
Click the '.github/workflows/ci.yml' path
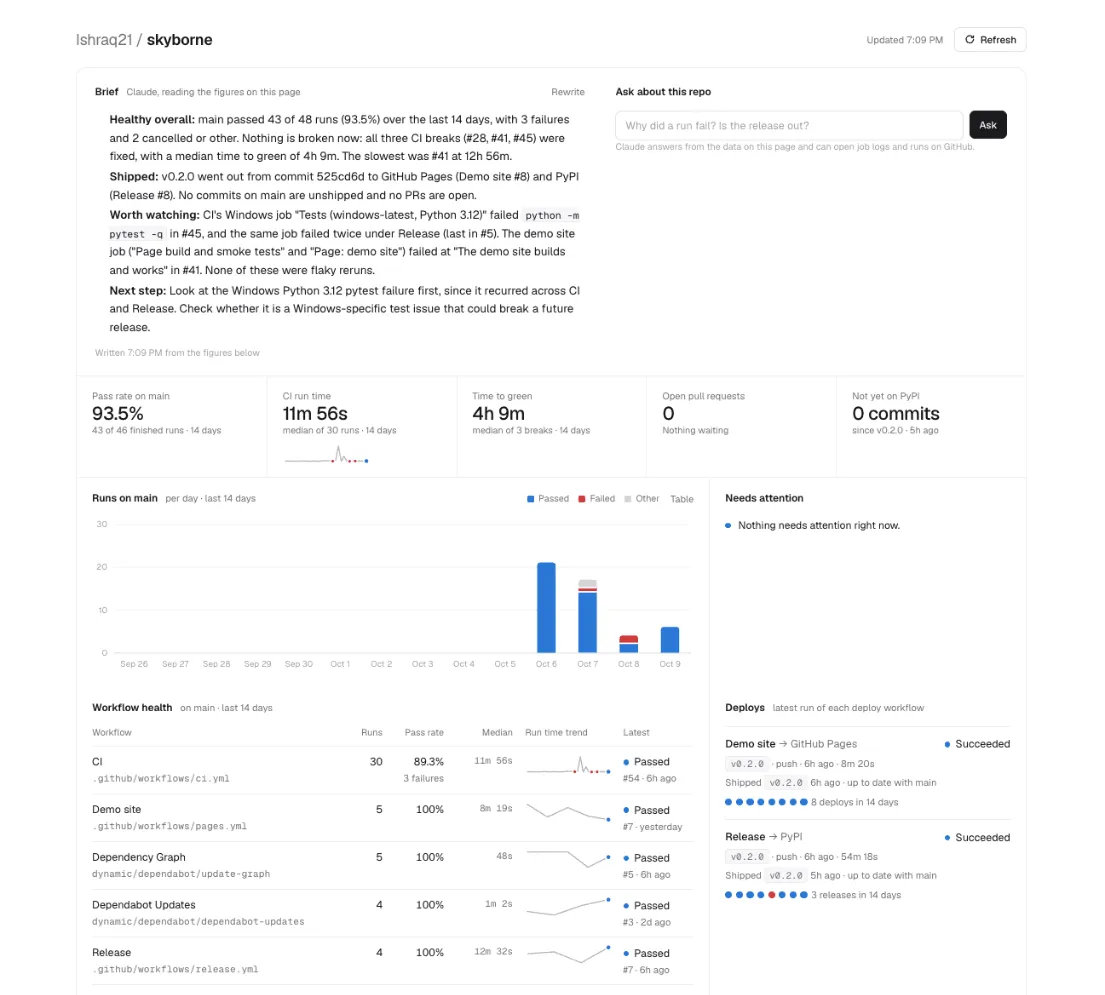[161, 779]
